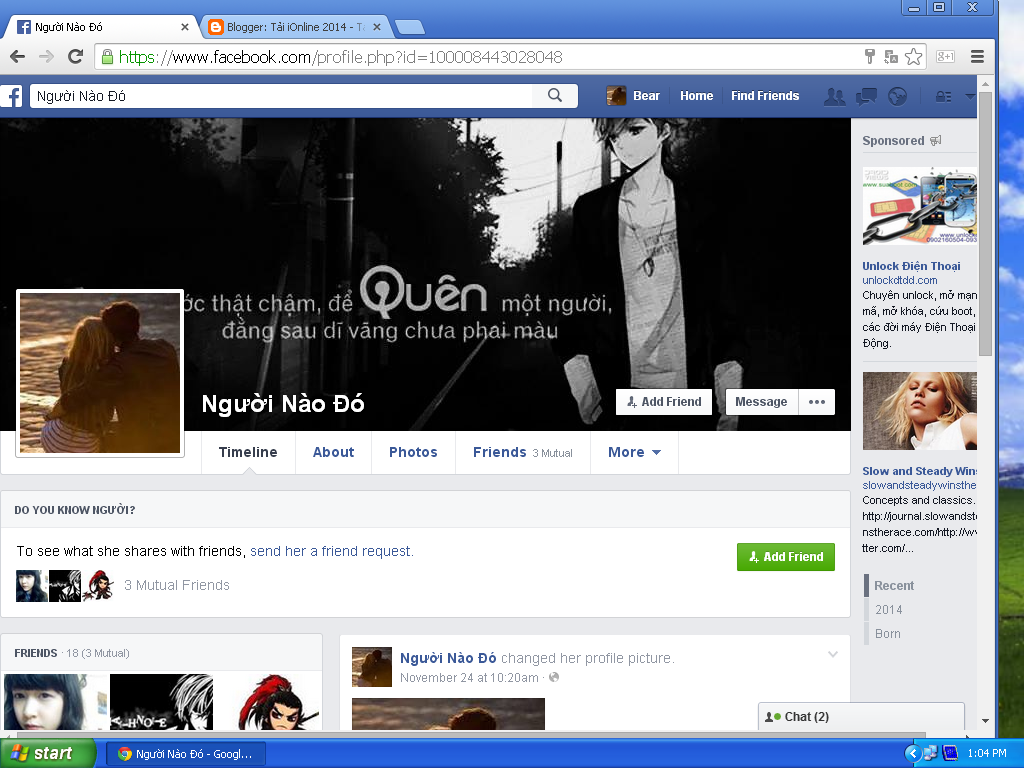1024x768 pixels.
Task: Click Add Friend on the cover photo
Action: click(x=664, y=402)
